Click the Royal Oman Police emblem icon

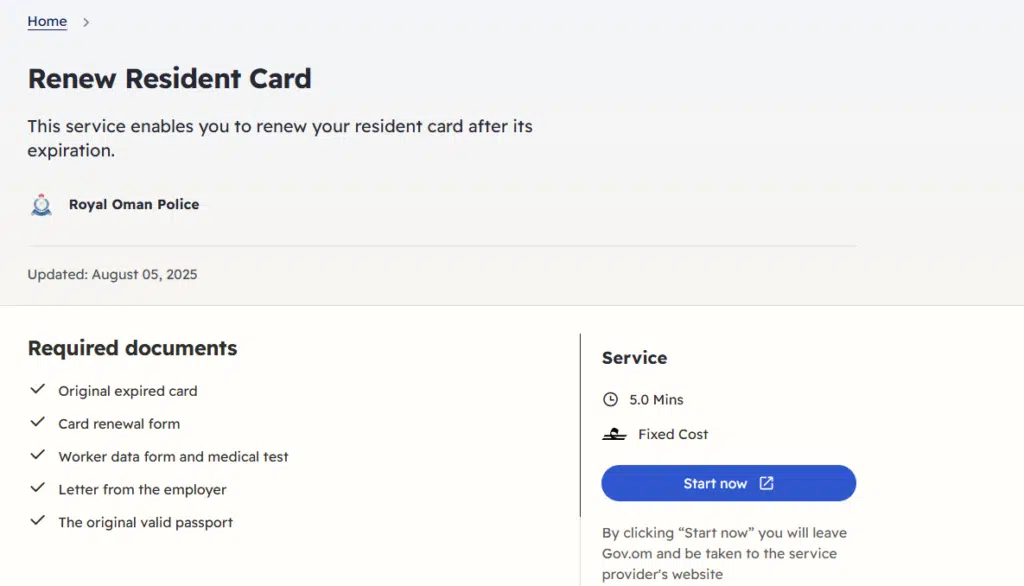[x=41, y=205]
